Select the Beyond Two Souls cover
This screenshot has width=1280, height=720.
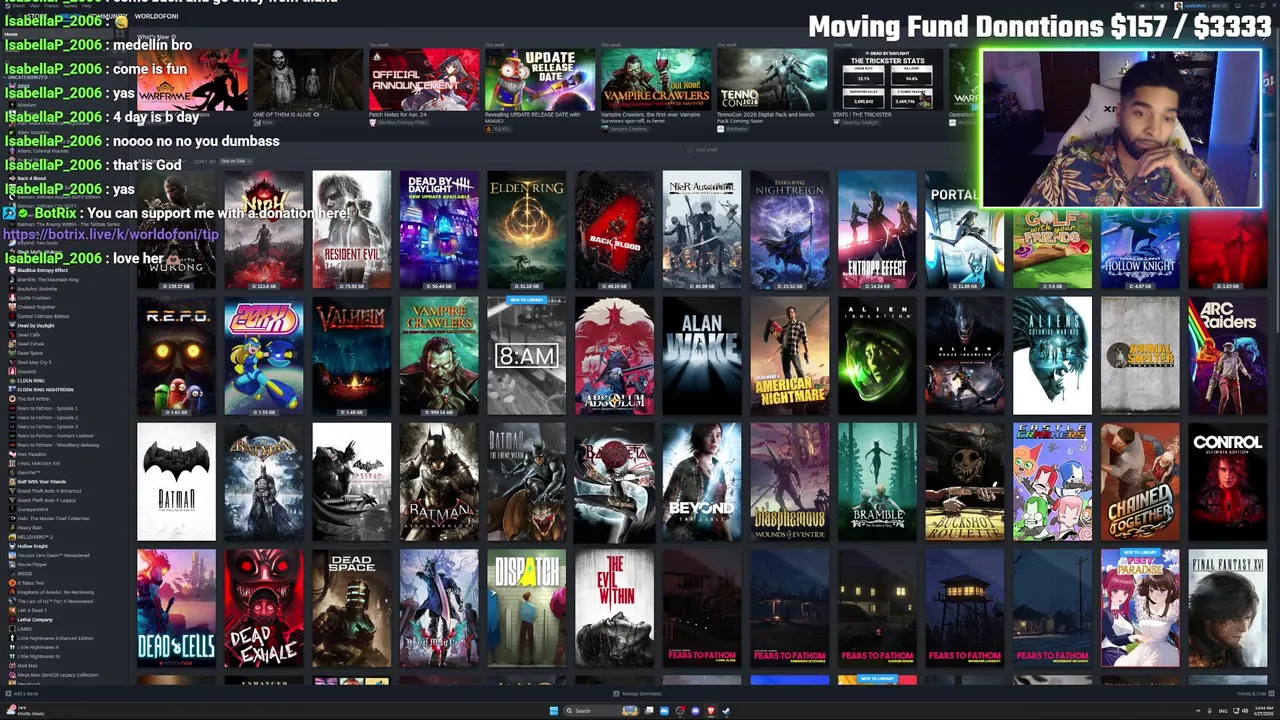pos(702,482)
